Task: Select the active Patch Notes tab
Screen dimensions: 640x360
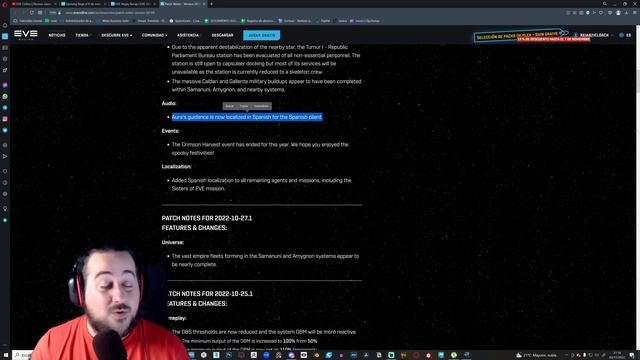Action: [182, 4]
